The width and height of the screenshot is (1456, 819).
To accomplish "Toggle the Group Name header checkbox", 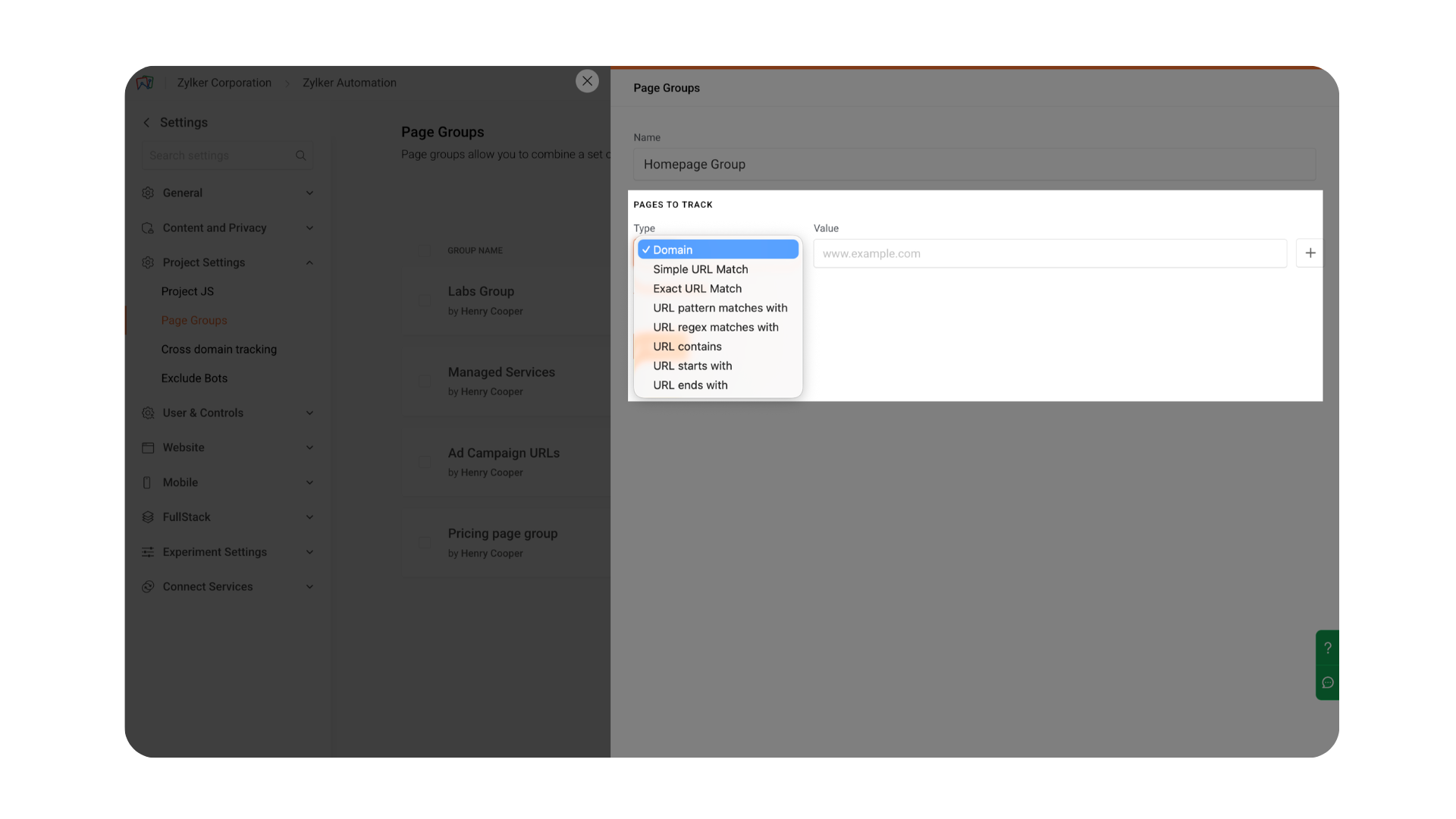I will 425,250.
